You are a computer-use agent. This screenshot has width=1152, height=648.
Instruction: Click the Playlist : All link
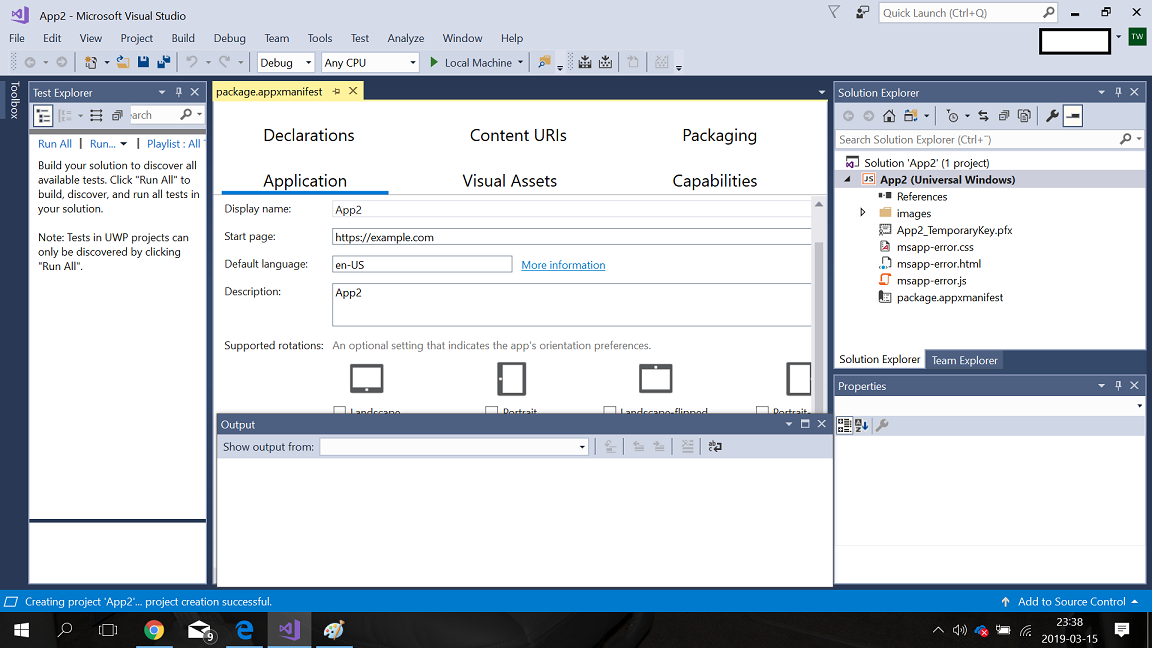[x=173, y=144]
